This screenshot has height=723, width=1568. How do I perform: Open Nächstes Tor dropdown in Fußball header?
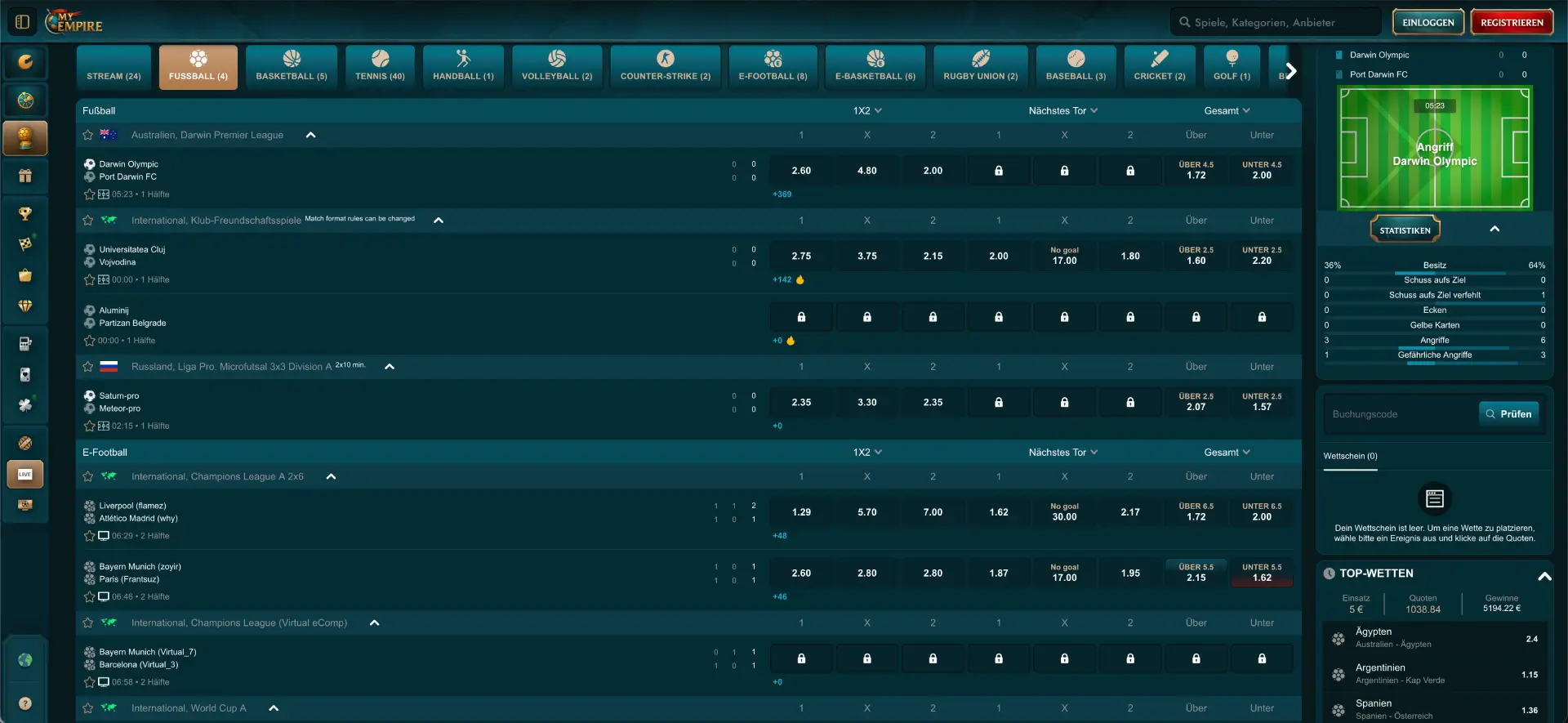1063,110
